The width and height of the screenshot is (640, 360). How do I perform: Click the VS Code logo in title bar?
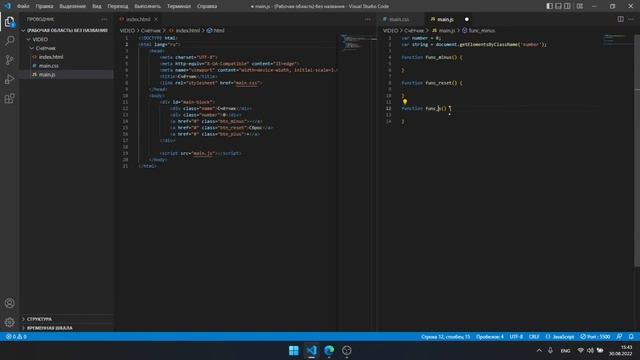(7, 6)
